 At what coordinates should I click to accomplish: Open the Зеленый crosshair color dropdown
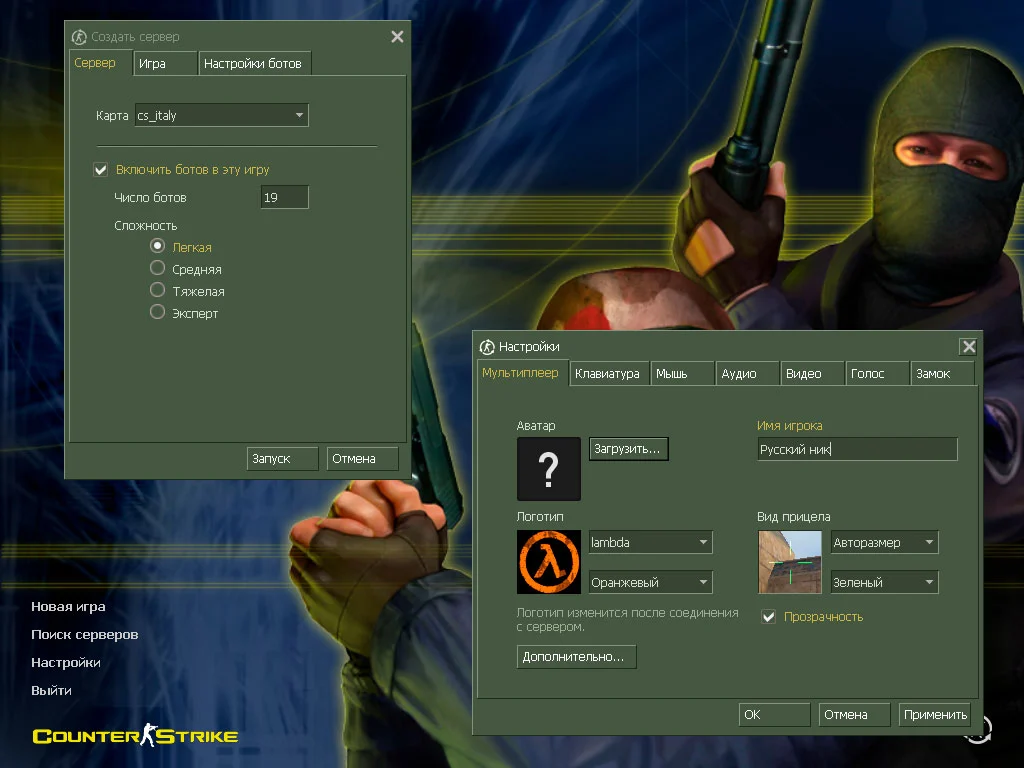[x=884, y=582]
